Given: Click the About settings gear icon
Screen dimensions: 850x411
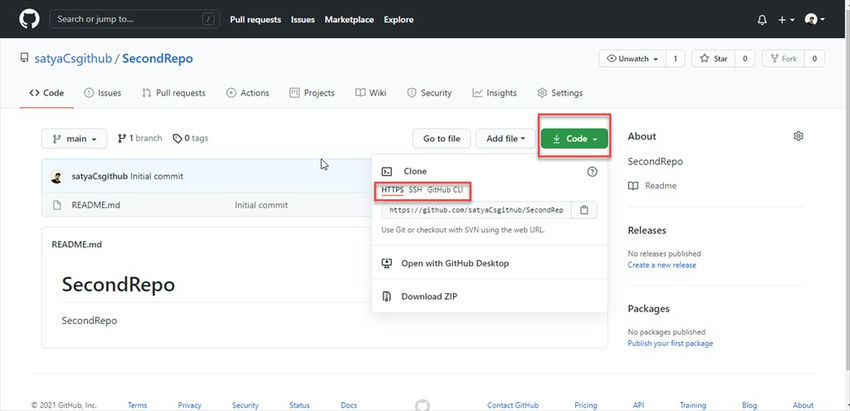Looking at the screenshot, I should click(798, 136).
